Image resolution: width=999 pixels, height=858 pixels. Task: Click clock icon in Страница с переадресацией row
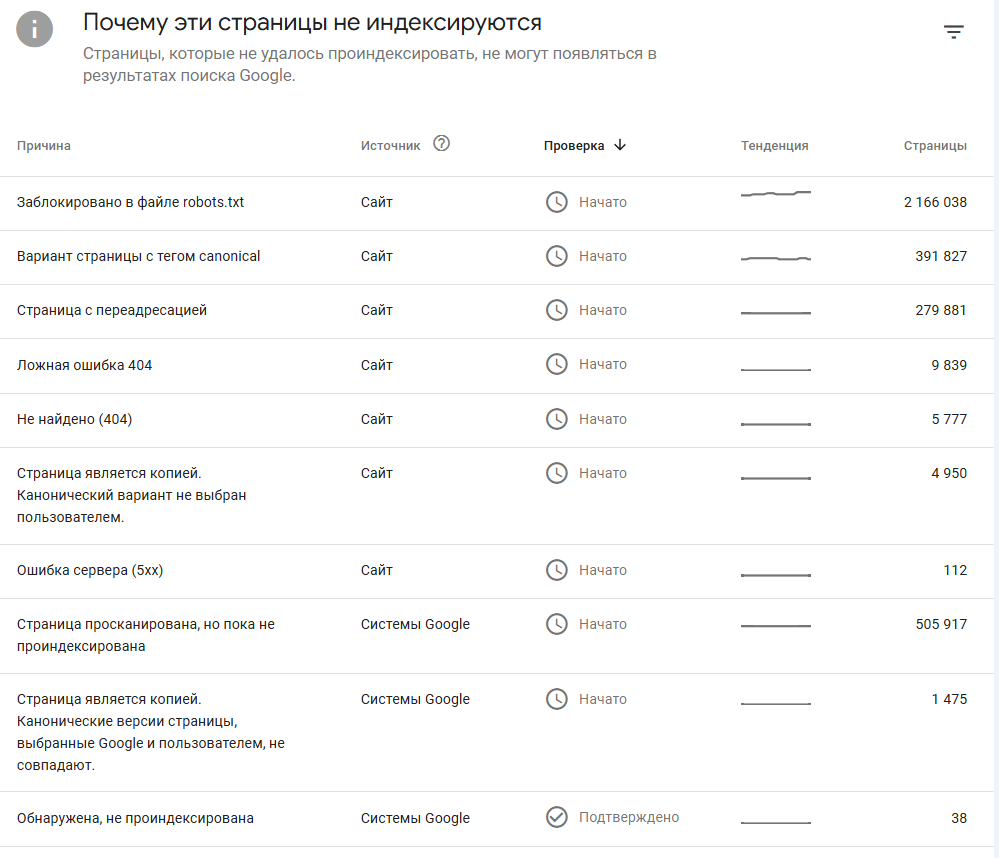(556, 310)
